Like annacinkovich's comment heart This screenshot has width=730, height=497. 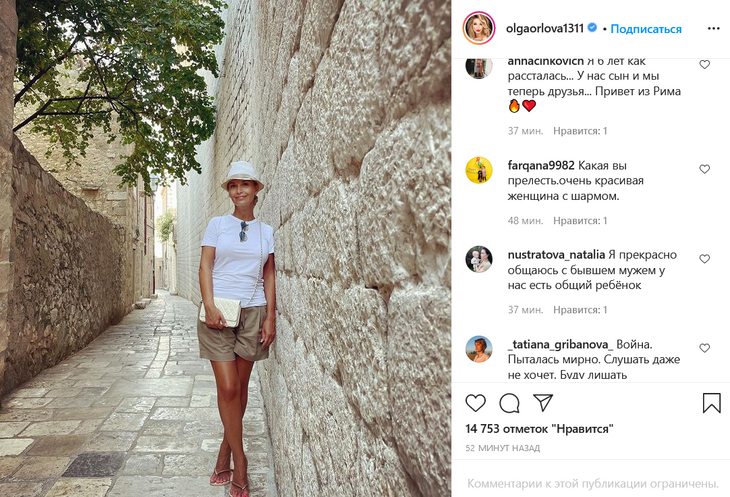pyautogui.click(x=704, y=64)
